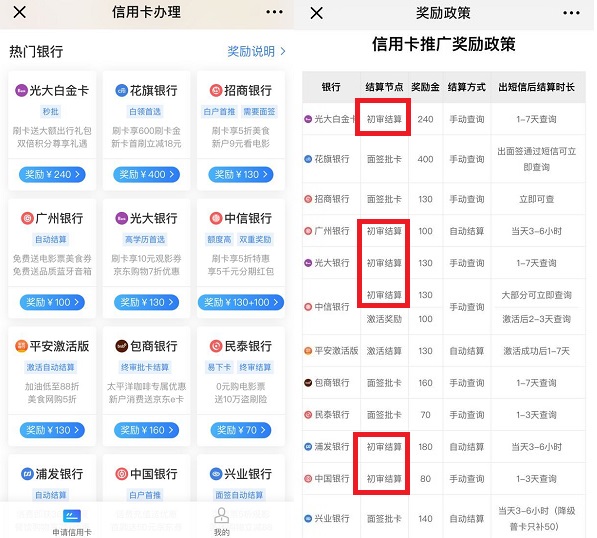
Task: Tap the 包商银行 logo icon in card grid
Action: (121, 346)
